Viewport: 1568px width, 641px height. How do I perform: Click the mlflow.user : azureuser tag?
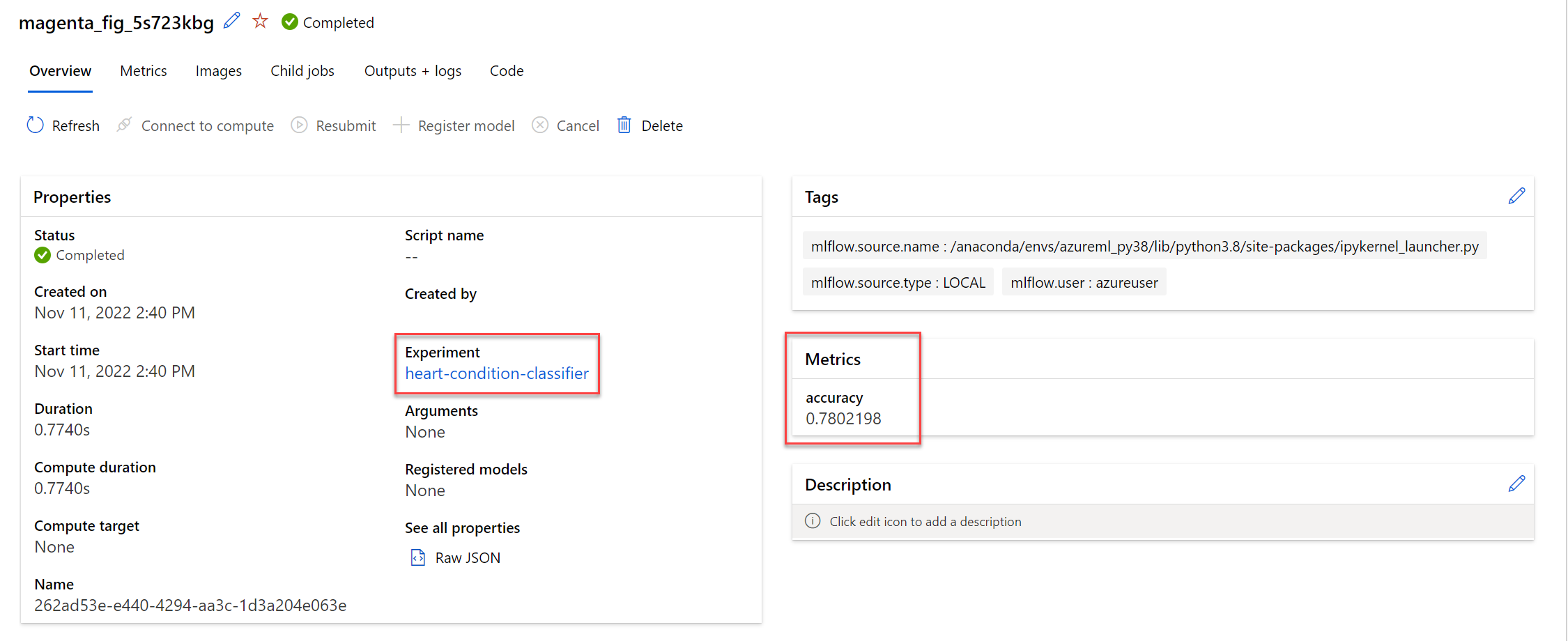tap(1084, 282)
